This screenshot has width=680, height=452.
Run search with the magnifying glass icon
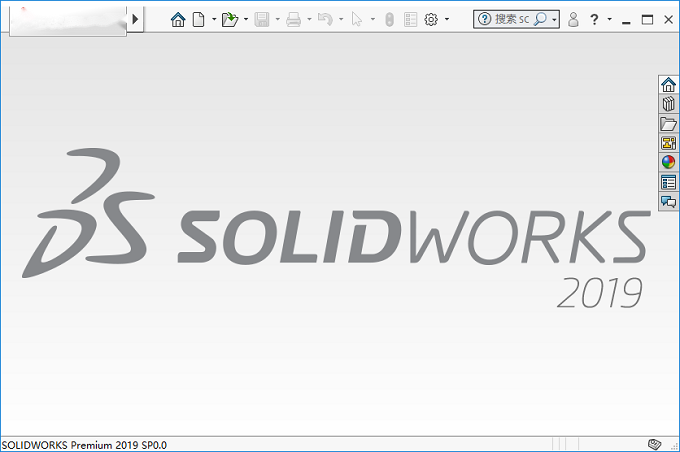pos(540,19)
